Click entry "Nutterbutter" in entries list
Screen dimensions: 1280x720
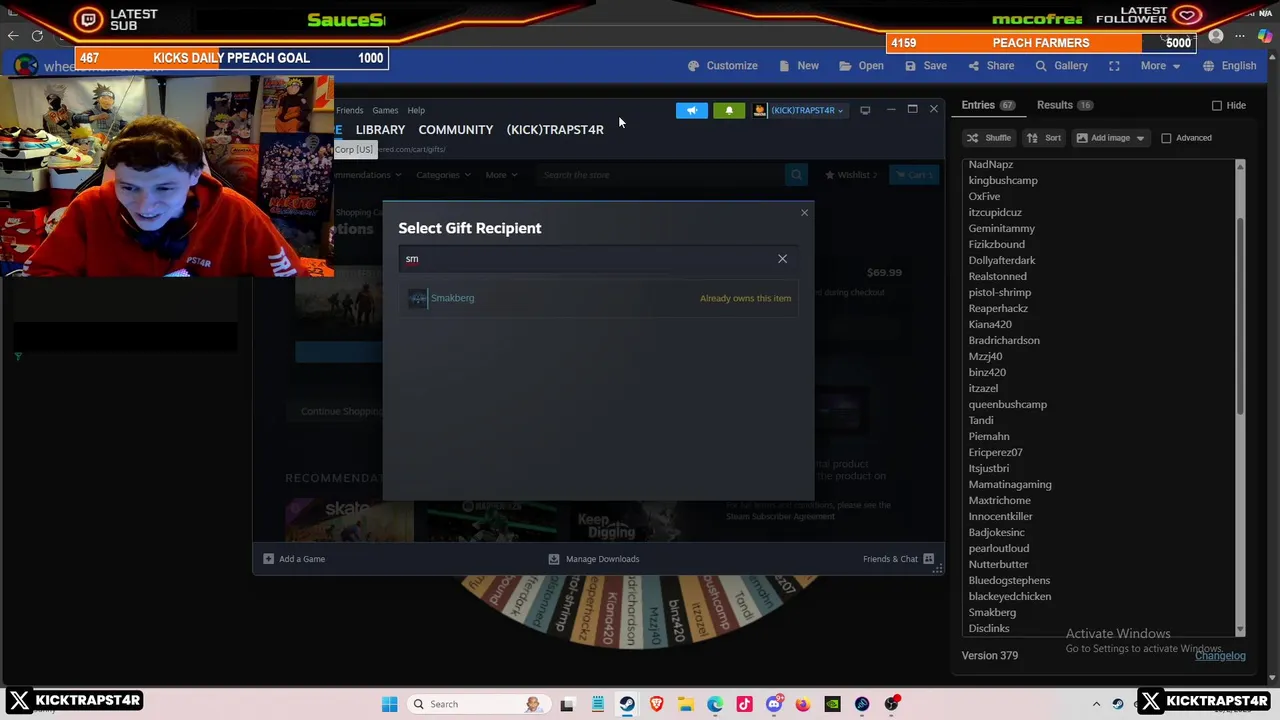point(998,565)
